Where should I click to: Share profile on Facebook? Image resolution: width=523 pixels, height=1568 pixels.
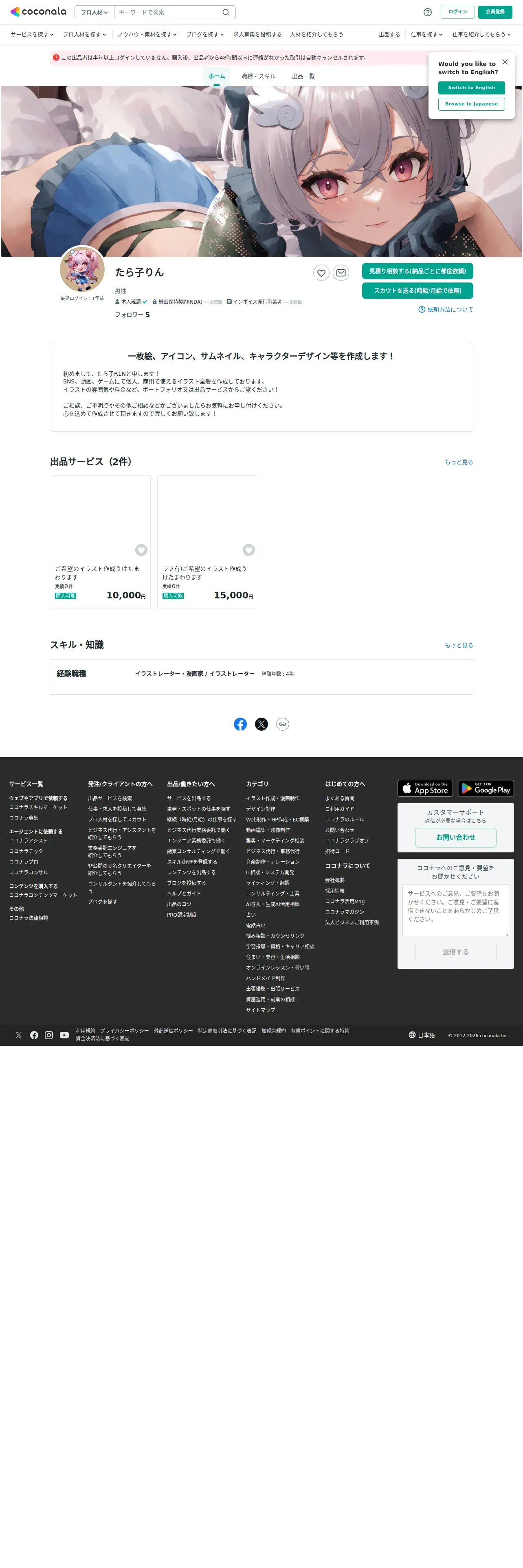(x=240, y=724)
